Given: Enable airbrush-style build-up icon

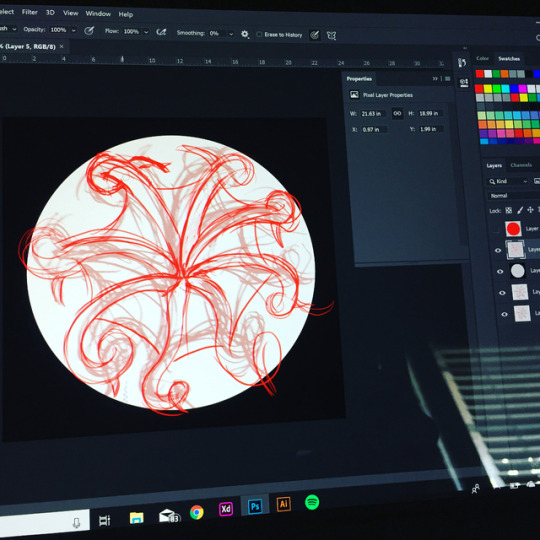Looking at the screenshot, I should 161,32.
